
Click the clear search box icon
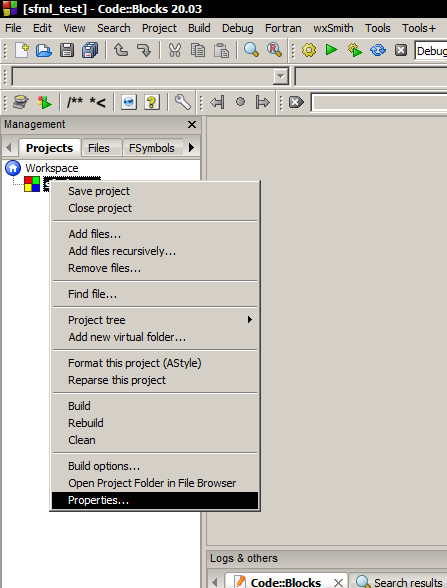click(x=296, y=102)
